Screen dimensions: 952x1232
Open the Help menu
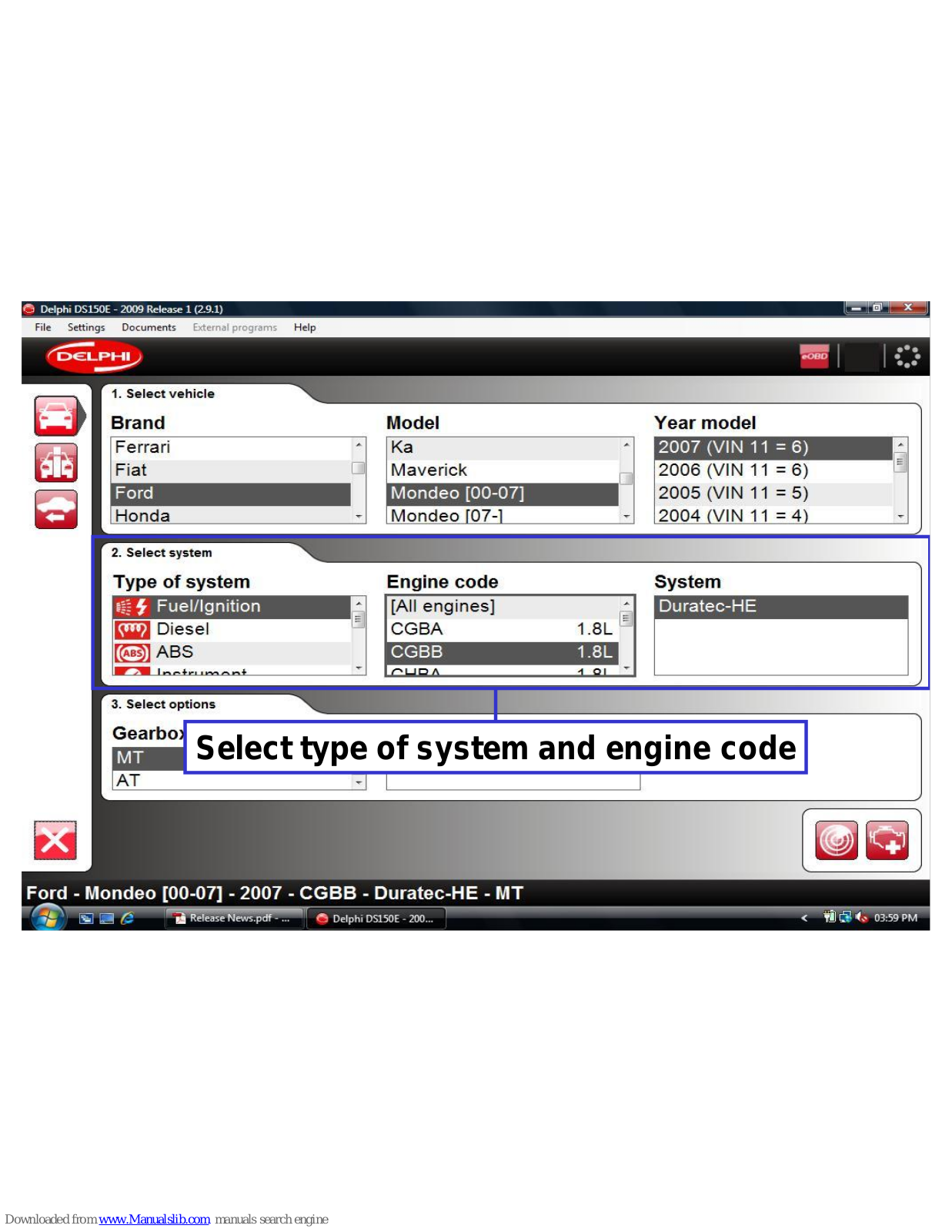[305, 327]
